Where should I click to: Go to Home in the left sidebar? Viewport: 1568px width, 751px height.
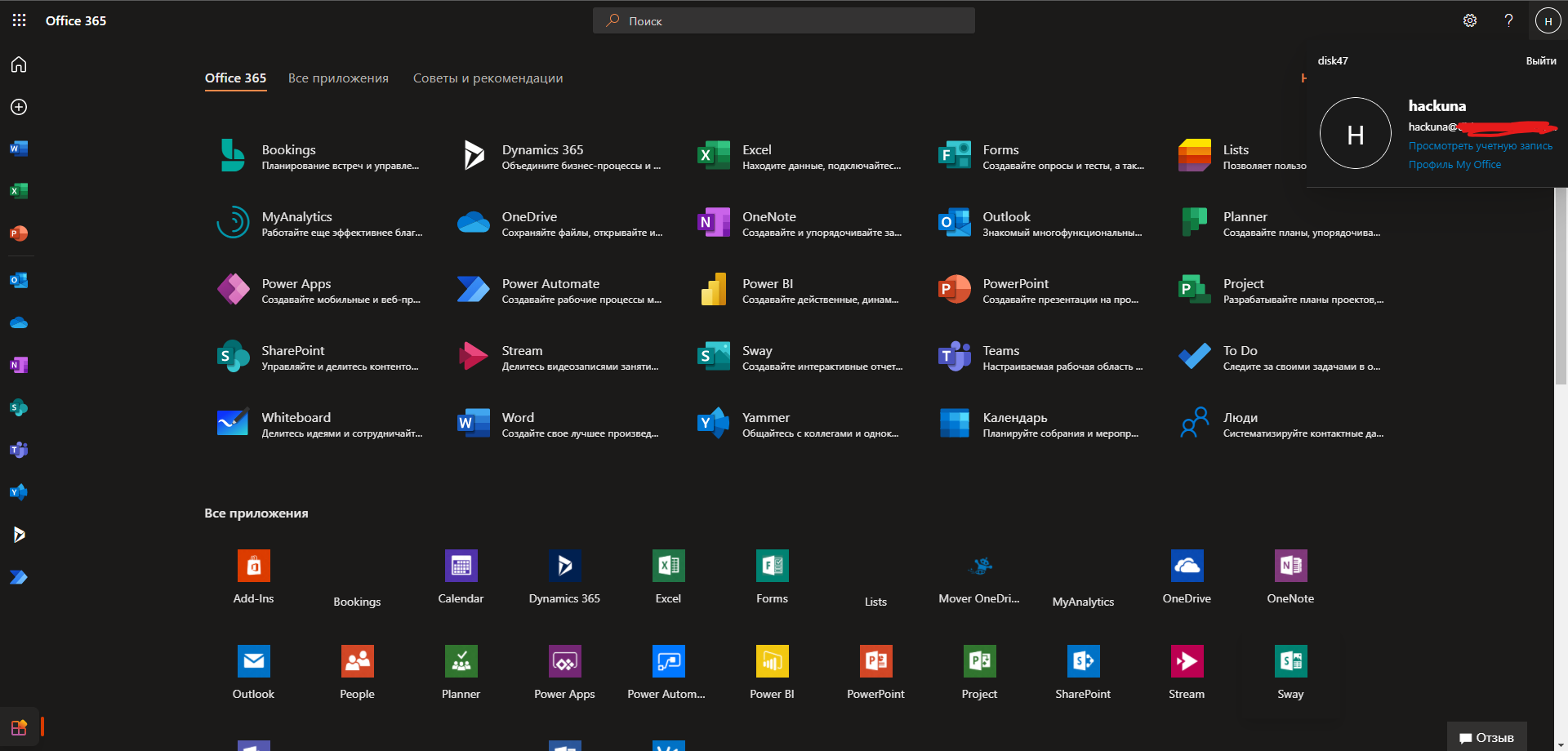tap(19, 64)
